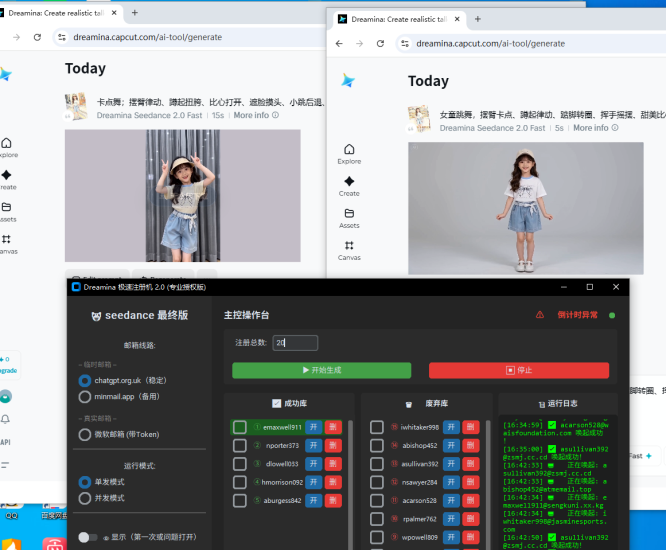Image resolution: width=666 pixels, height=550 pixels.
Task: Toggle the 显示 browser visibility switch
Action: pos(87,537)
